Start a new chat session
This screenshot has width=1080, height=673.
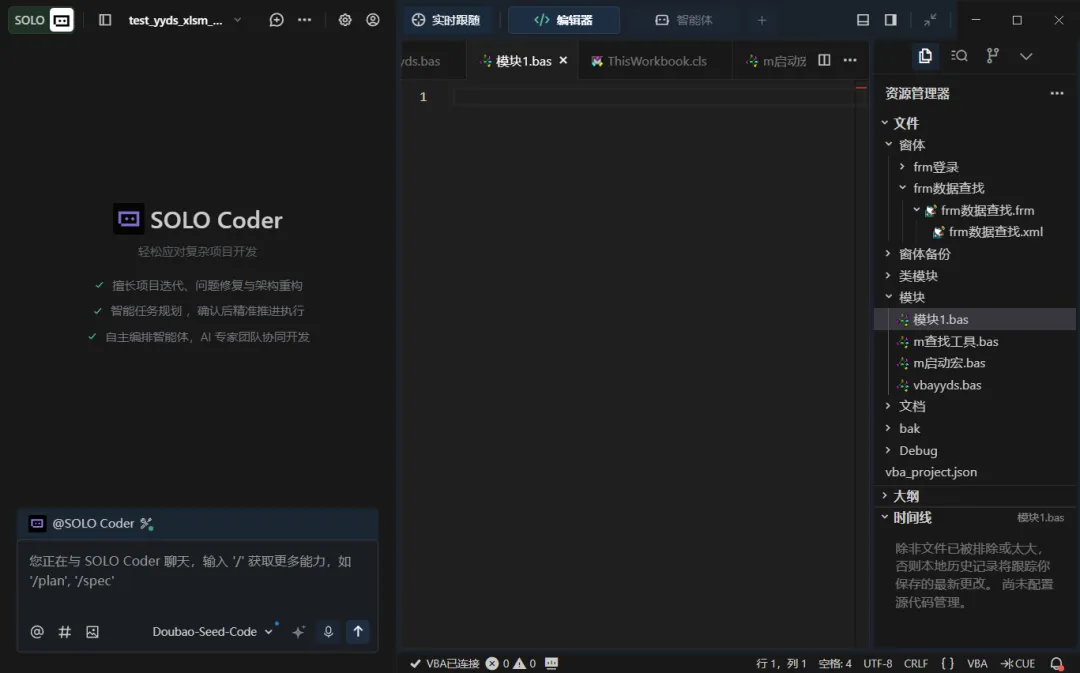pos(276,20)
